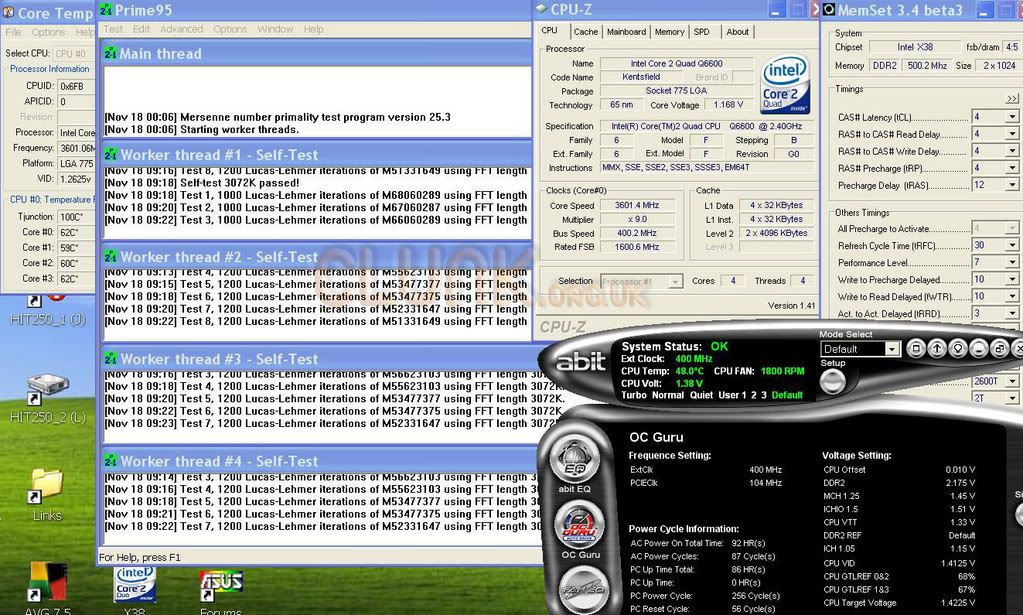1023x615 pixels.
Task: Click the Core Speed value 3601.4 MHz
Action: 637,205
